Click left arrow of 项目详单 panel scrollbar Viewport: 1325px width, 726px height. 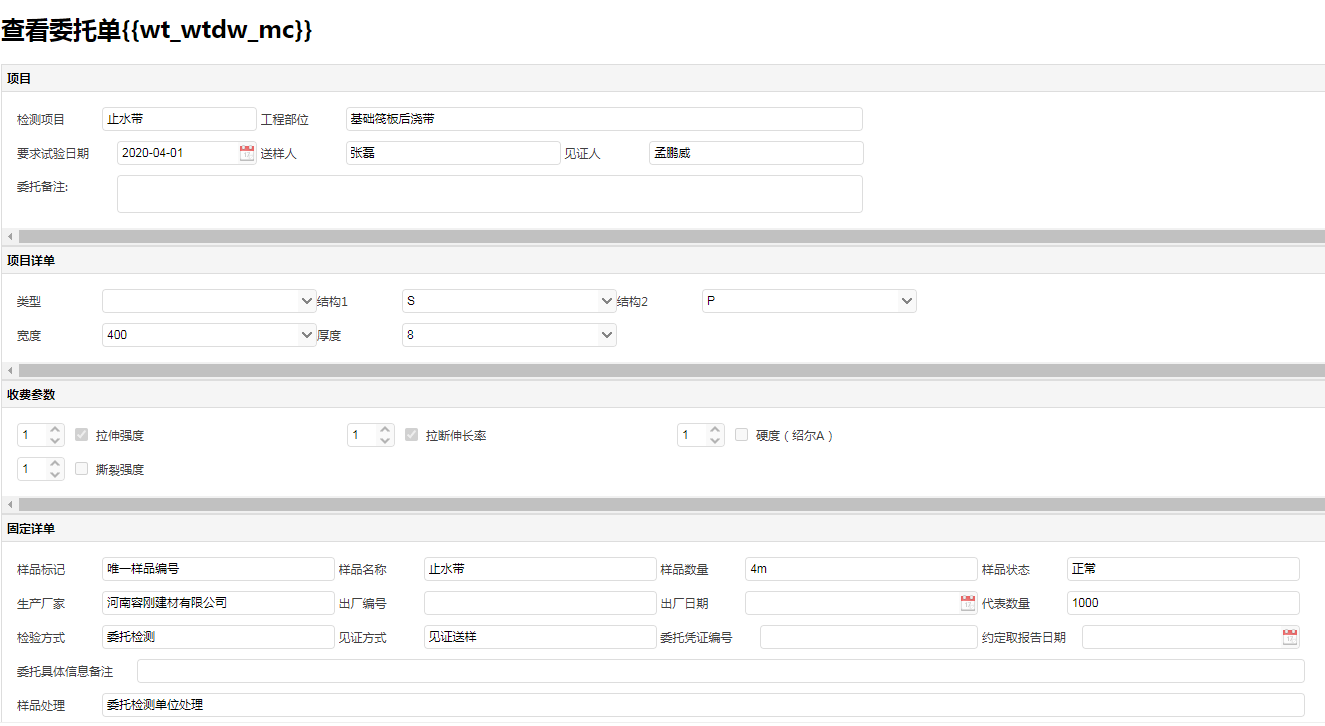(x=9, y=371)
